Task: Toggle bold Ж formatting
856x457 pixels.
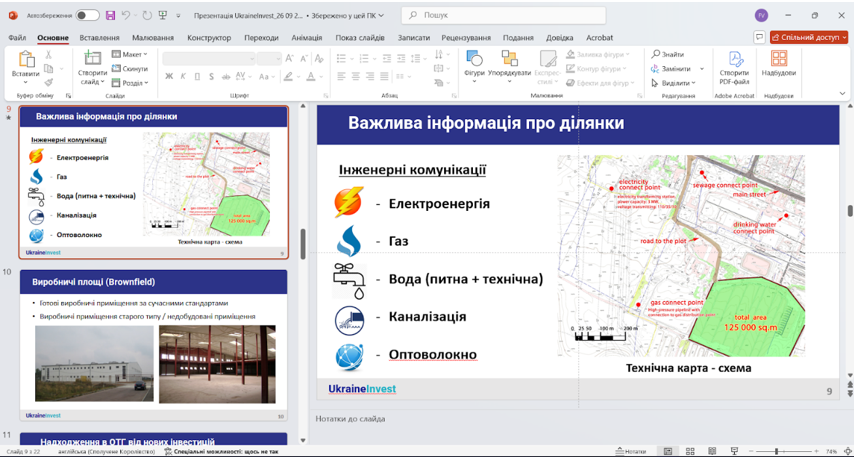Action: coord(169,76)
